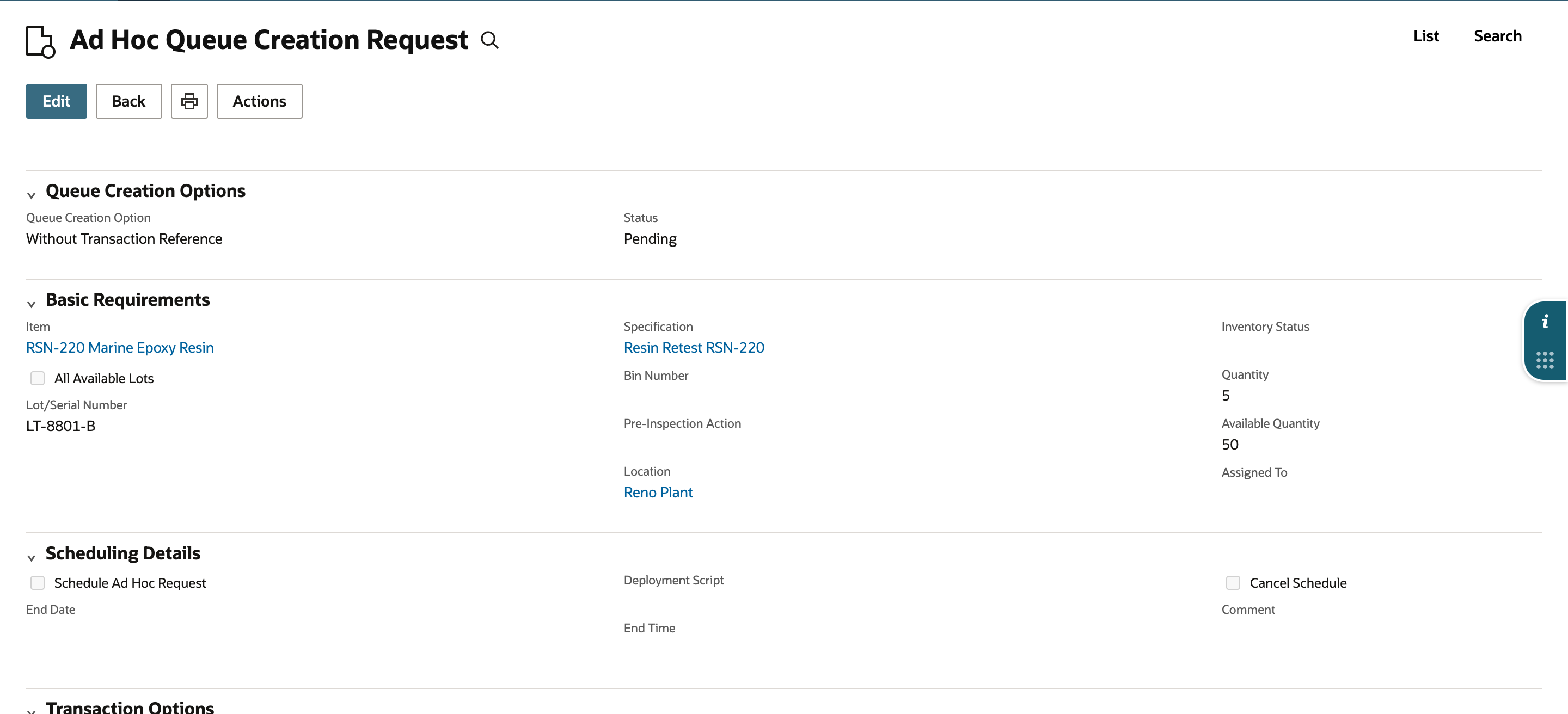Go Back using the Back button

[x=128, y=101]
